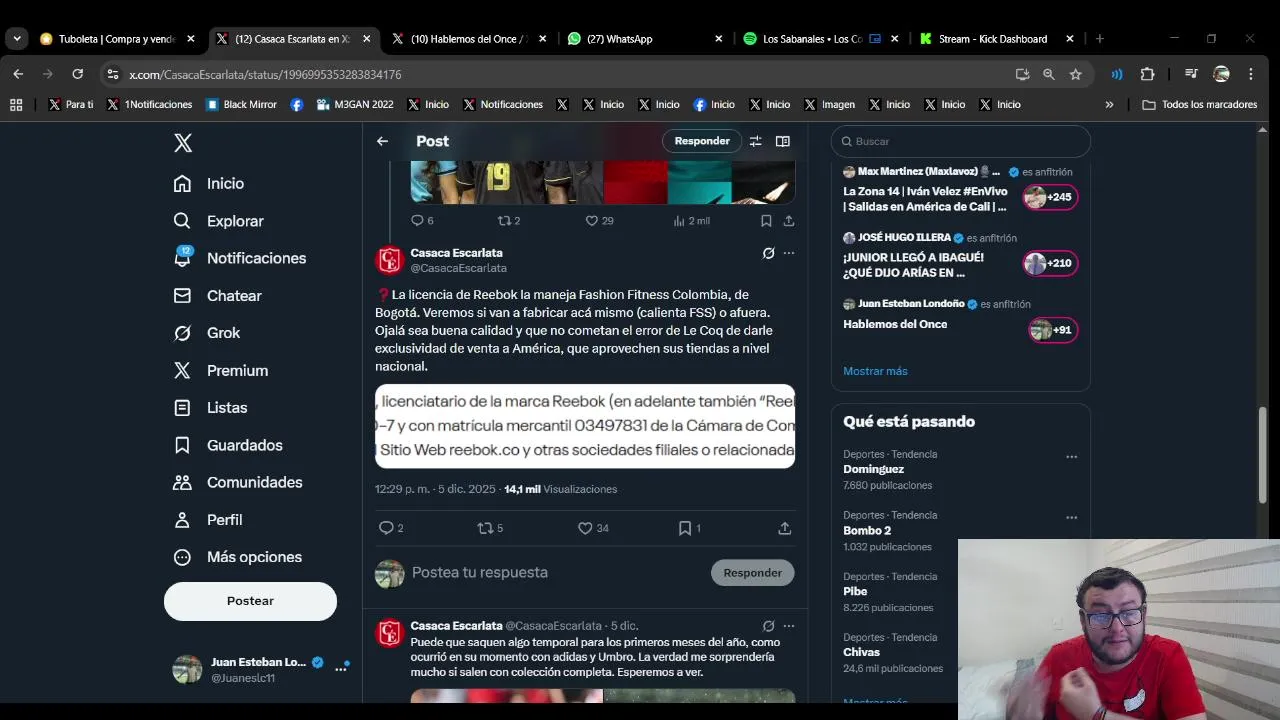Open the Todos los marcadores folder
Image resolution: width=1280 pixels, height=720 pixels.
click(1200, 104)
